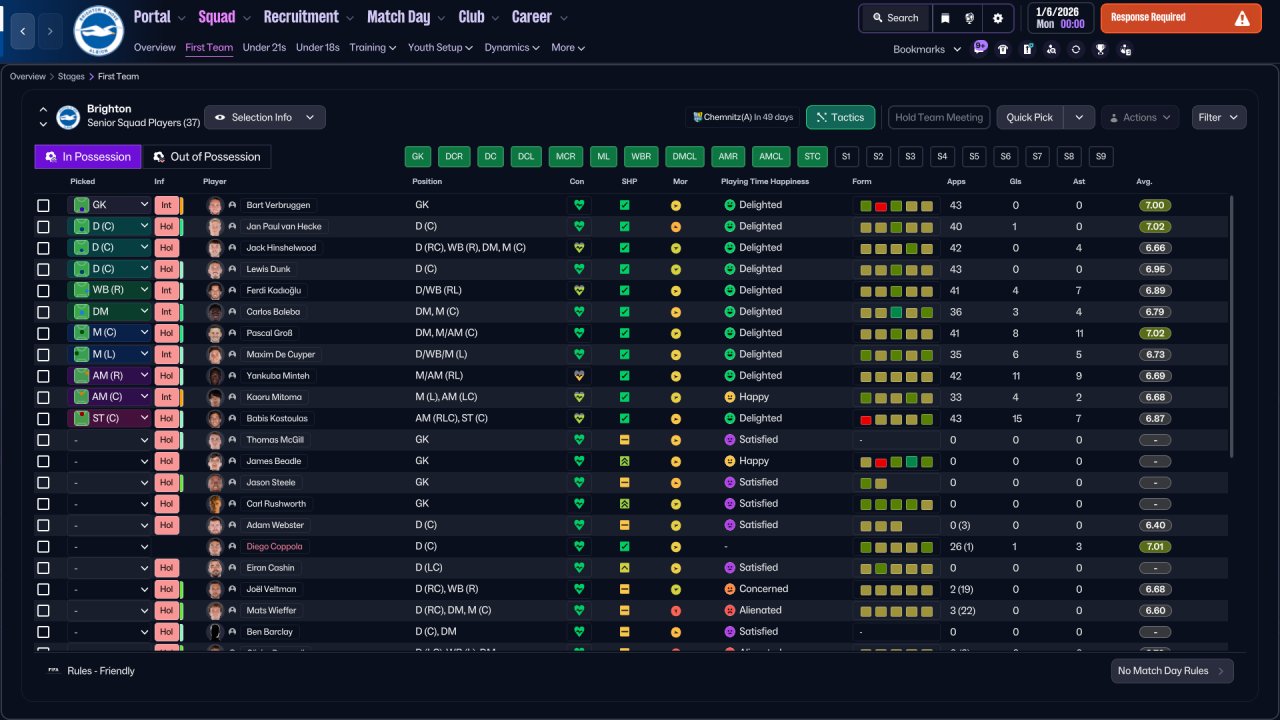
Task: Click the Tactics button
Action: pyautogui.click(x=840, y=117)
